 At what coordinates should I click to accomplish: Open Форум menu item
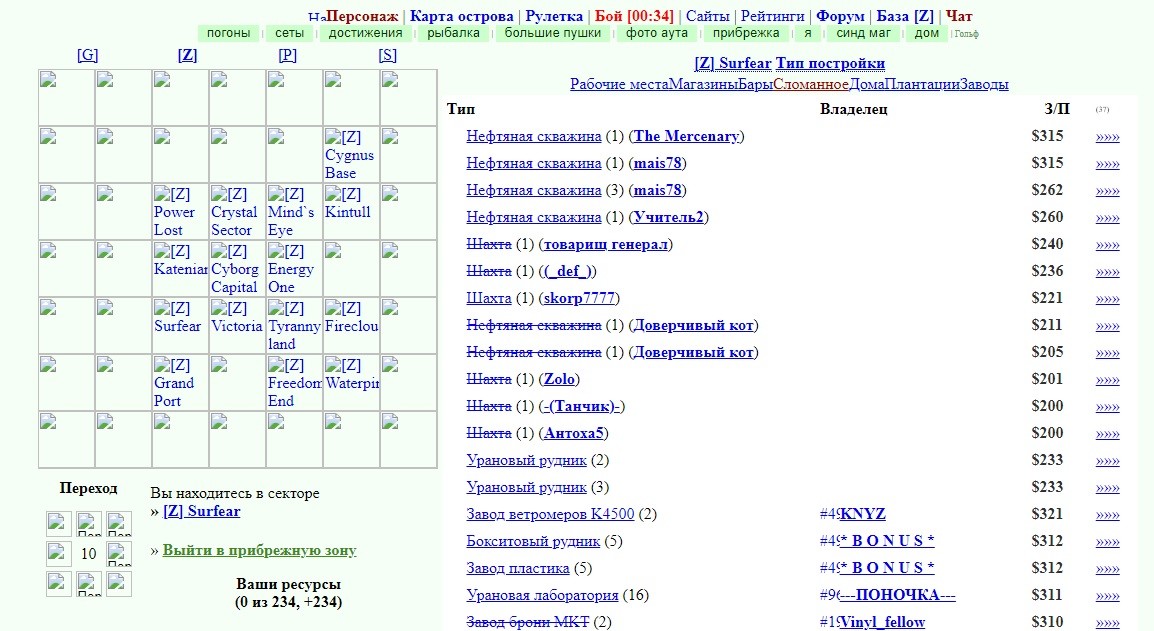click(840, 16)
